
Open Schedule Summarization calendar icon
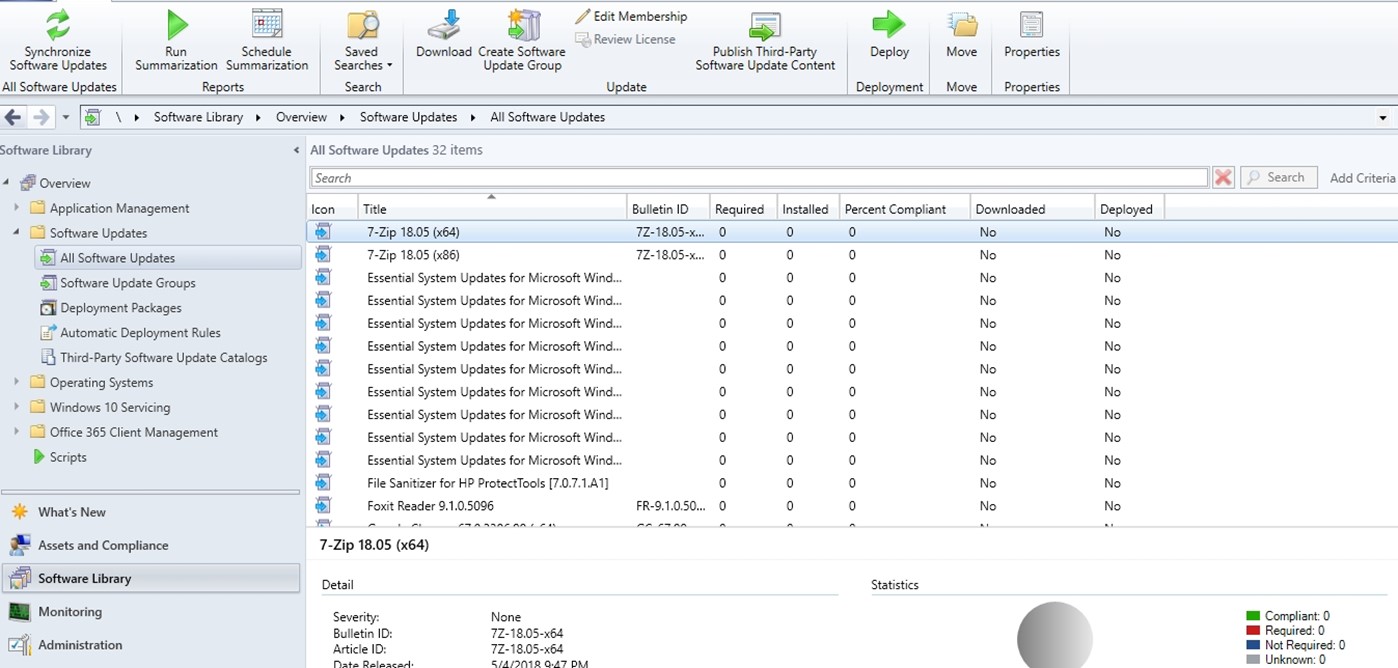[x=267, y=24]
